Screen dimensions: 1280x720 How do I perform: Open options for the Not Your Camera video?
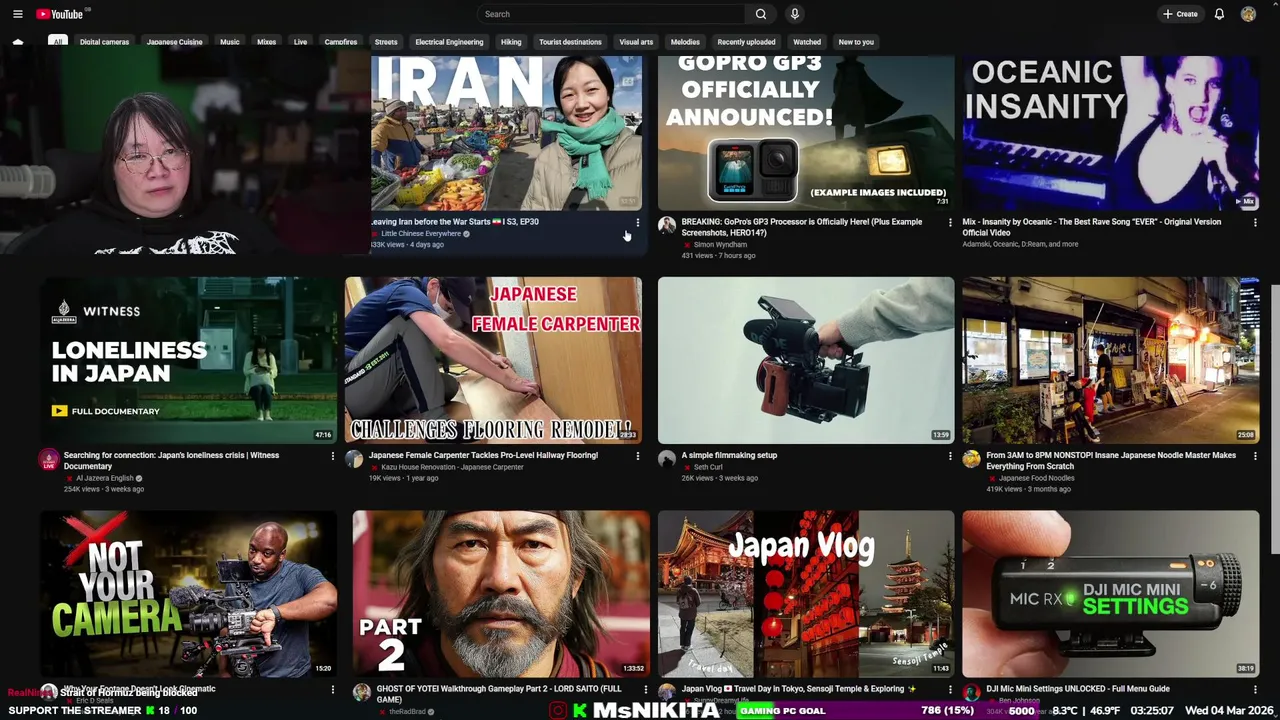(x=333, y=689)
